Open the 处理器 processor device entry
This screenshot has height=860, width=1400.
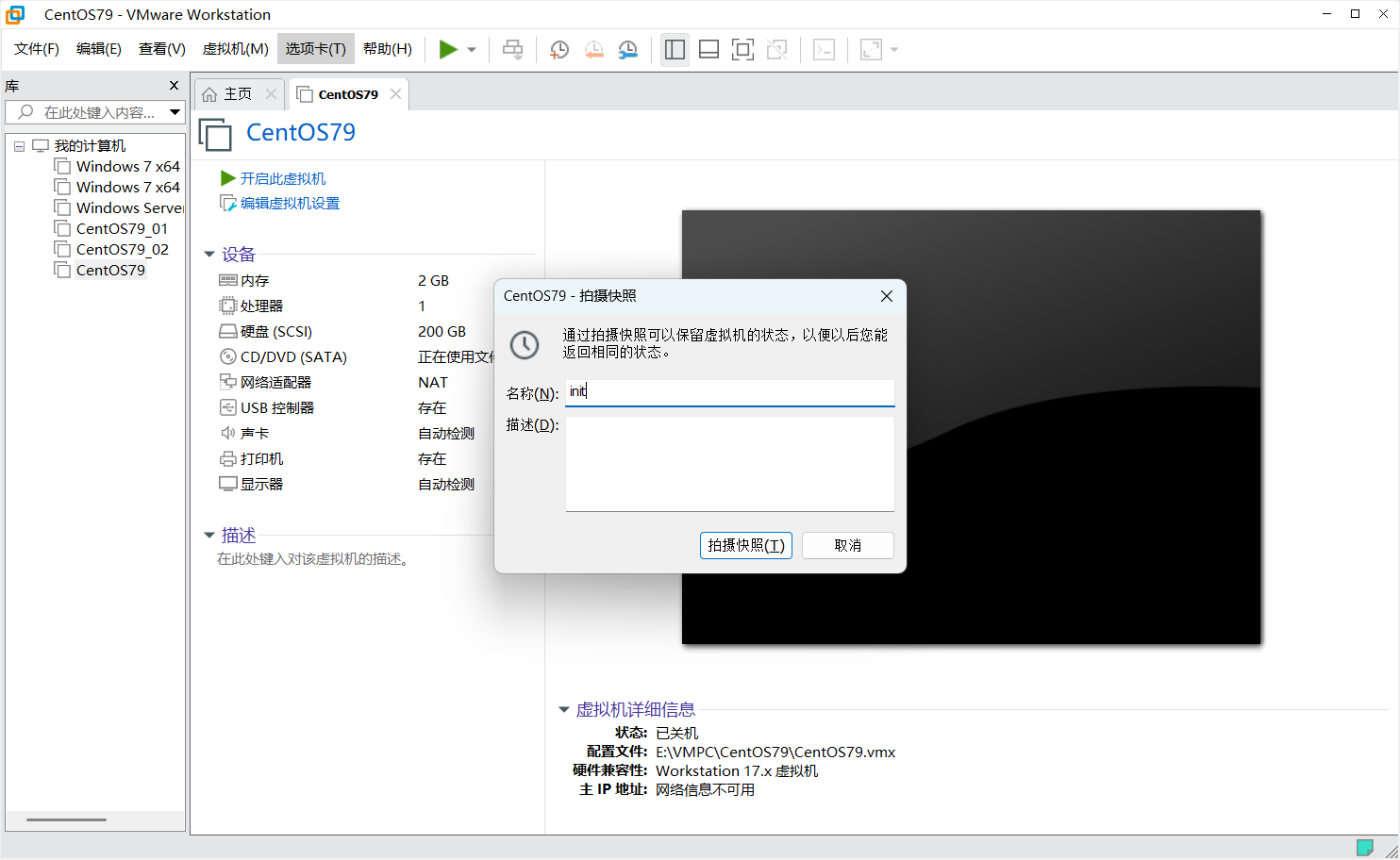(x=251, y=306)
